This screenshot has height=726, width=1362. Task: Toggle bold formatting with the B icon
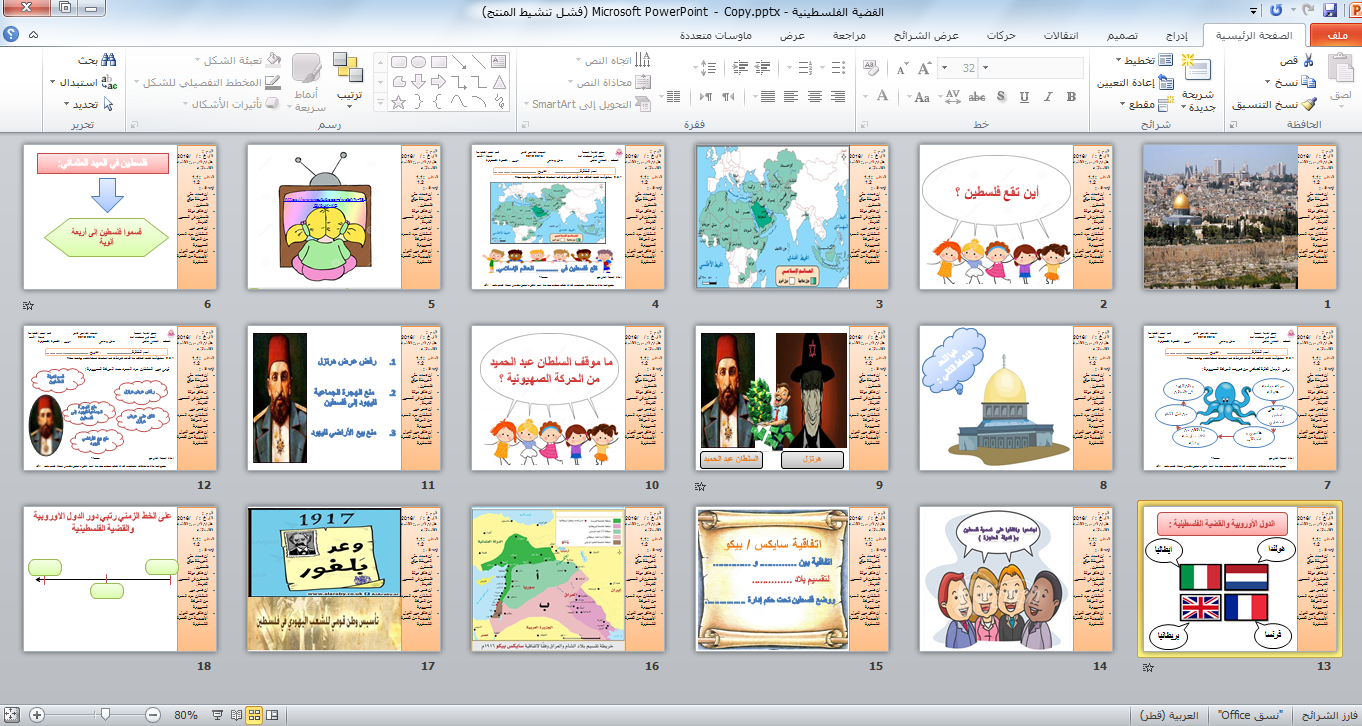point(1071,97)
